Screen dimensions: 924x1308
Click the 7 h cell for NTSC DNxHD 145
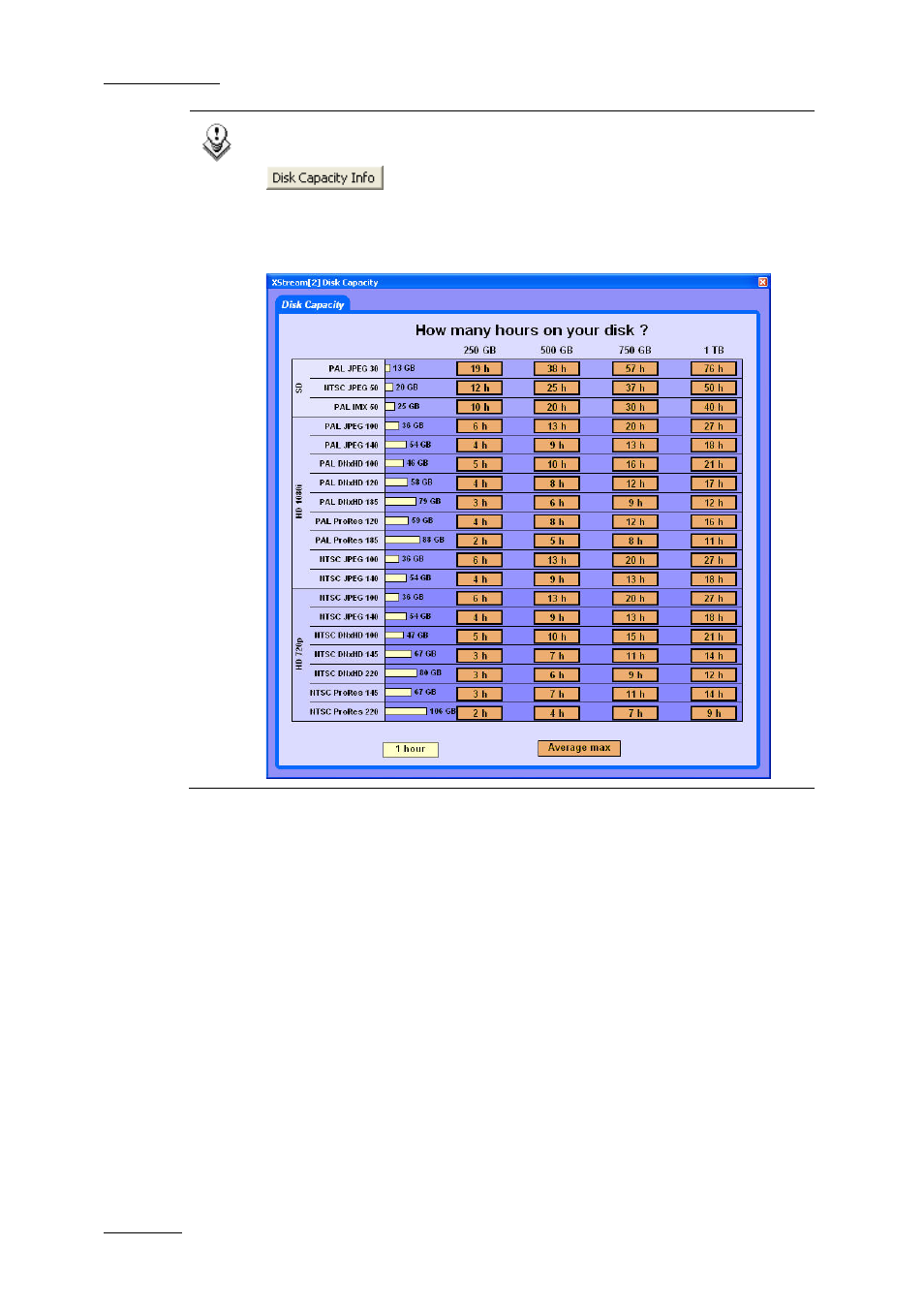[557, 656]
